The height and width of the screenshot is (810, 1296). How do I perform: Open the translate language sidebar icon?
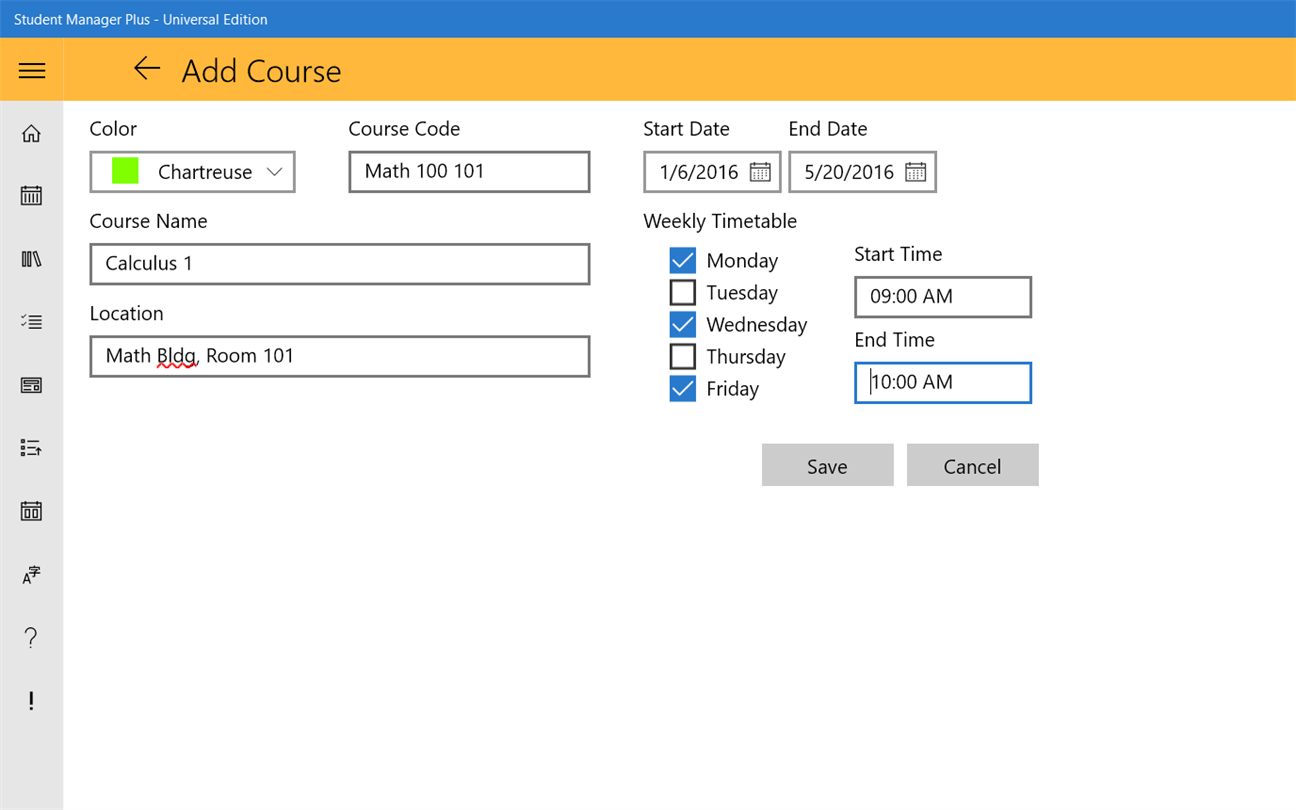point(31,574)
